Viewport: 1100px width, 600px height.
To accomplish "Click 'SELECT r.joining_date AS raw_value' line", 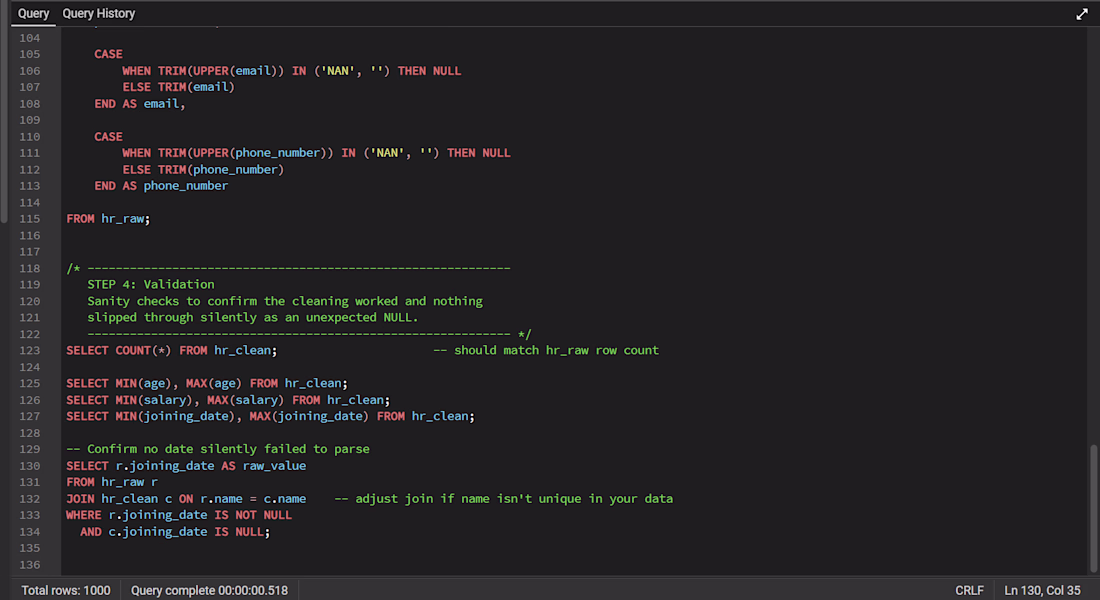I will (x=186, y=466).
